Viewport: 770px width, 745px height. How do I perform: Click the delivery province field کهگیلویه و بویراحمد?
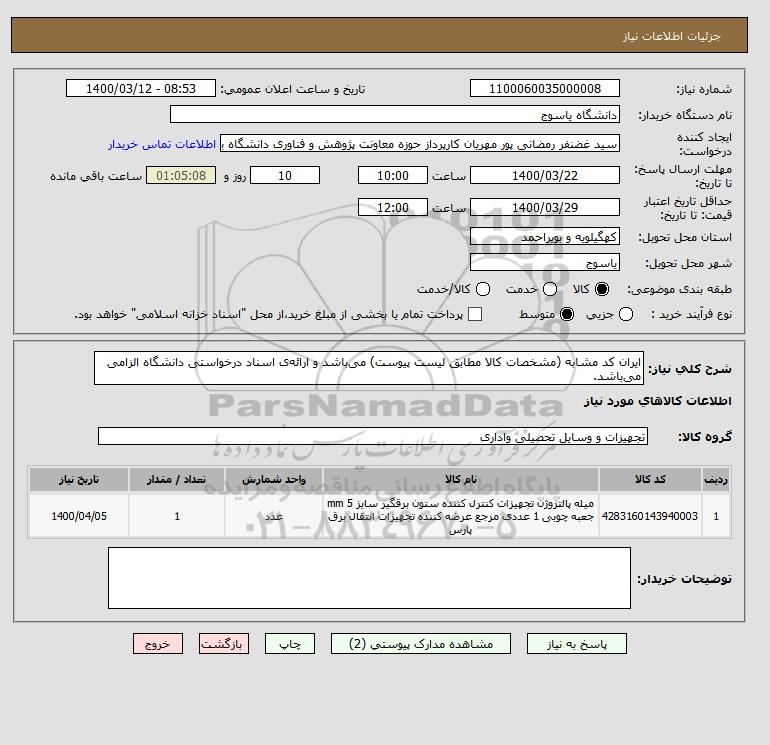pos(545,237)
